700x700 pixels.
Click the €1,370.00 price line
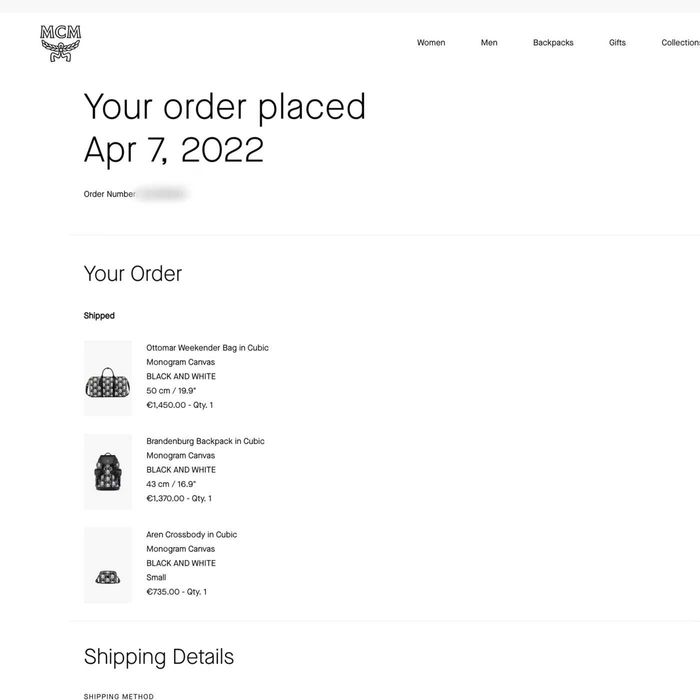179,498
